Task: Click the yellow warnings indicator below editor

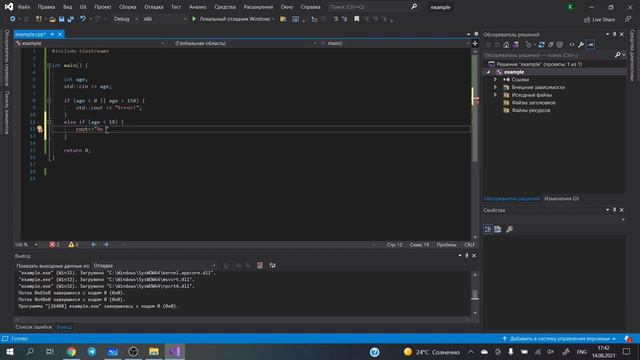Action: [x=73, y=244]
